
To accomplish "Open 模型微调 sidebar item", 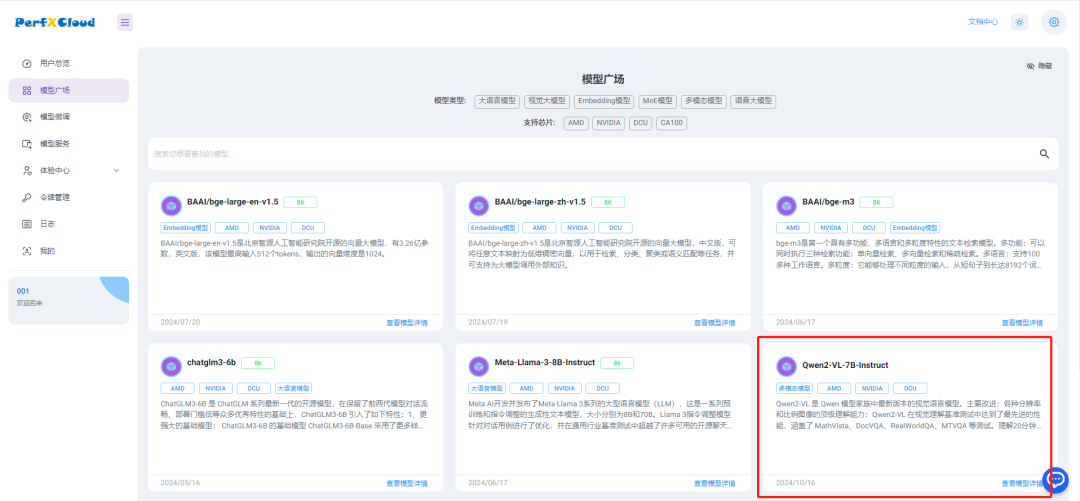I will tap(69, 117).
